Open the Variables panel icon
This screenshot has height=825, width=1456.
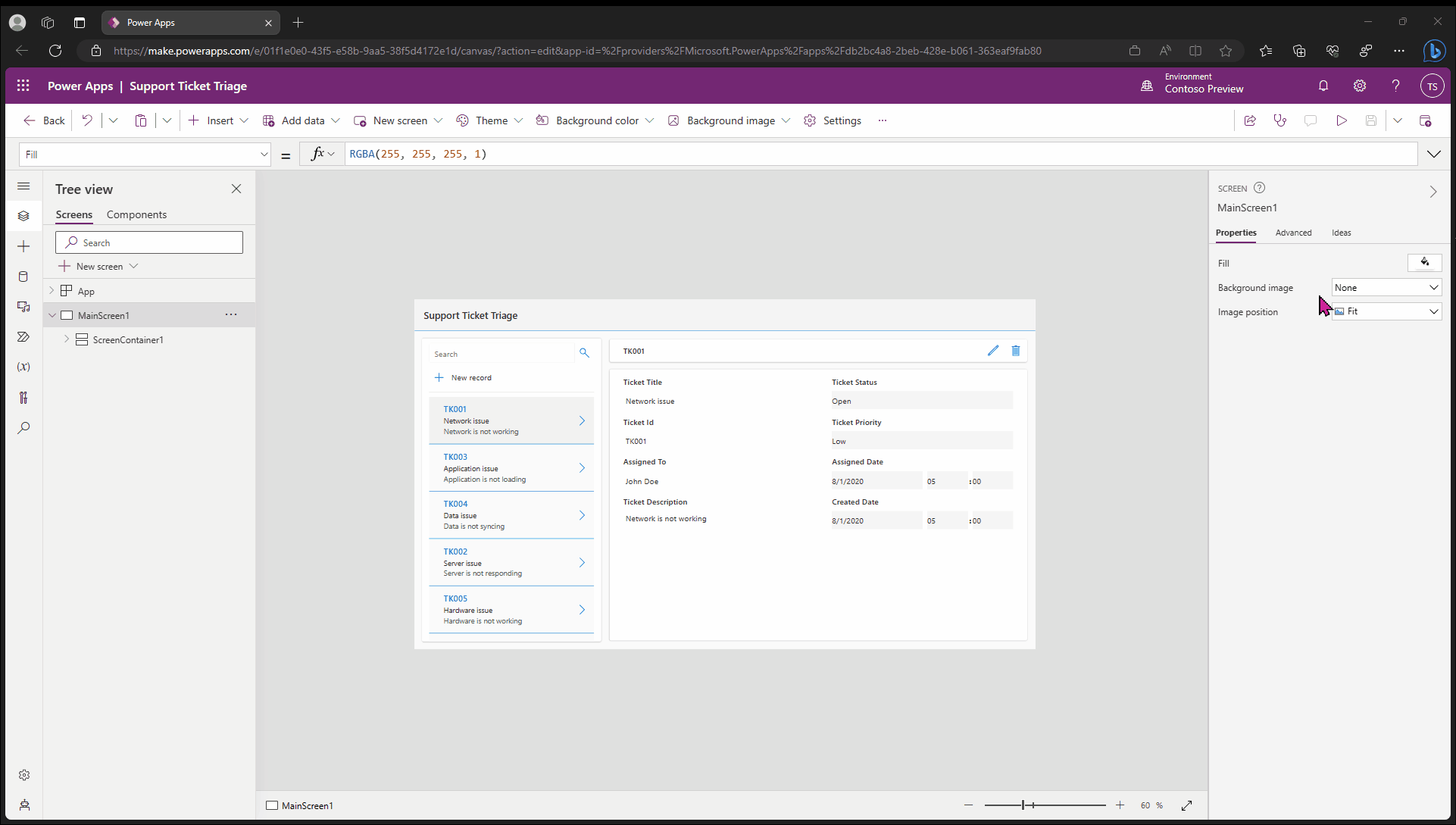[x=23, y=367]
